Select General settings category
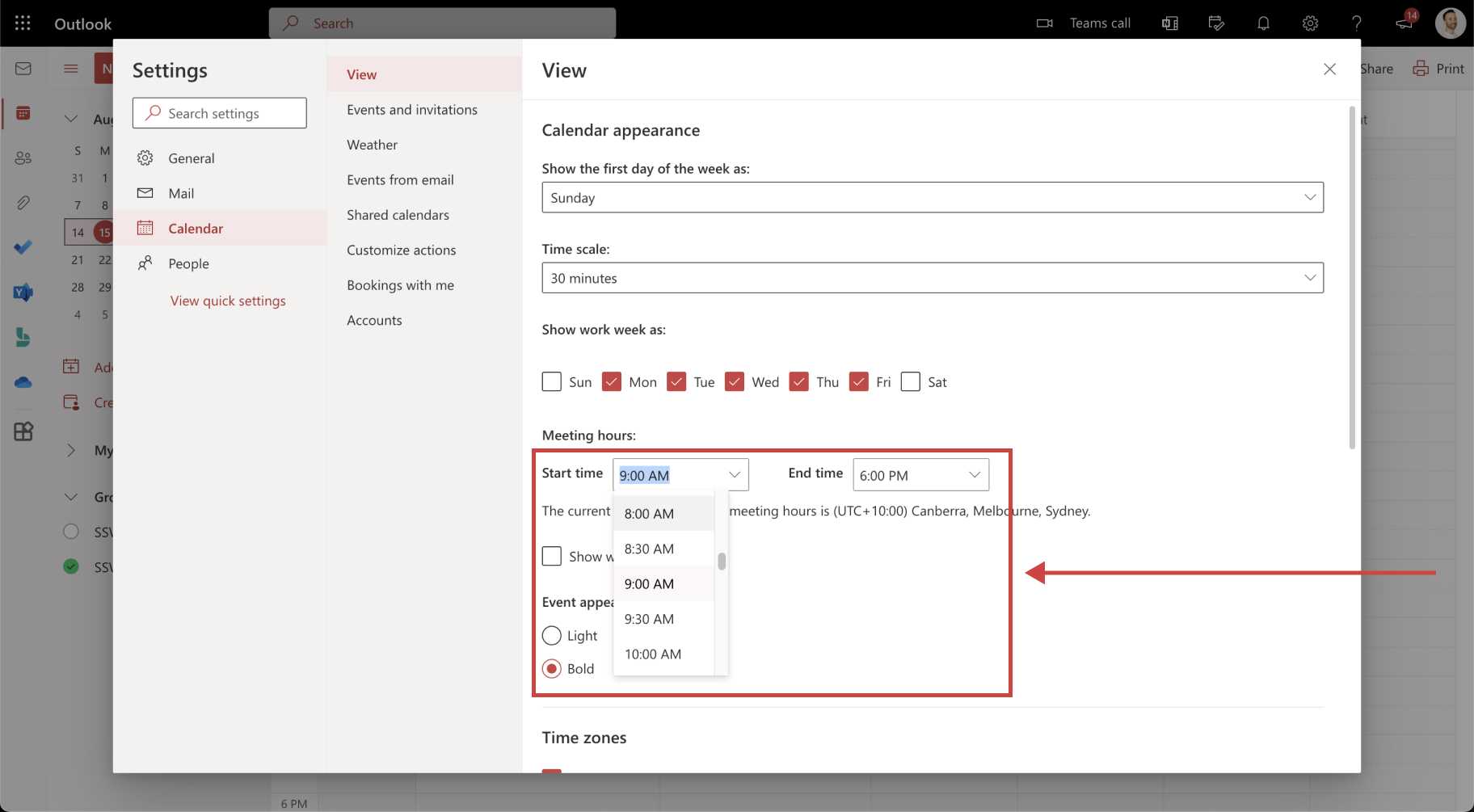1474x812 pixels. pos(220,158)
